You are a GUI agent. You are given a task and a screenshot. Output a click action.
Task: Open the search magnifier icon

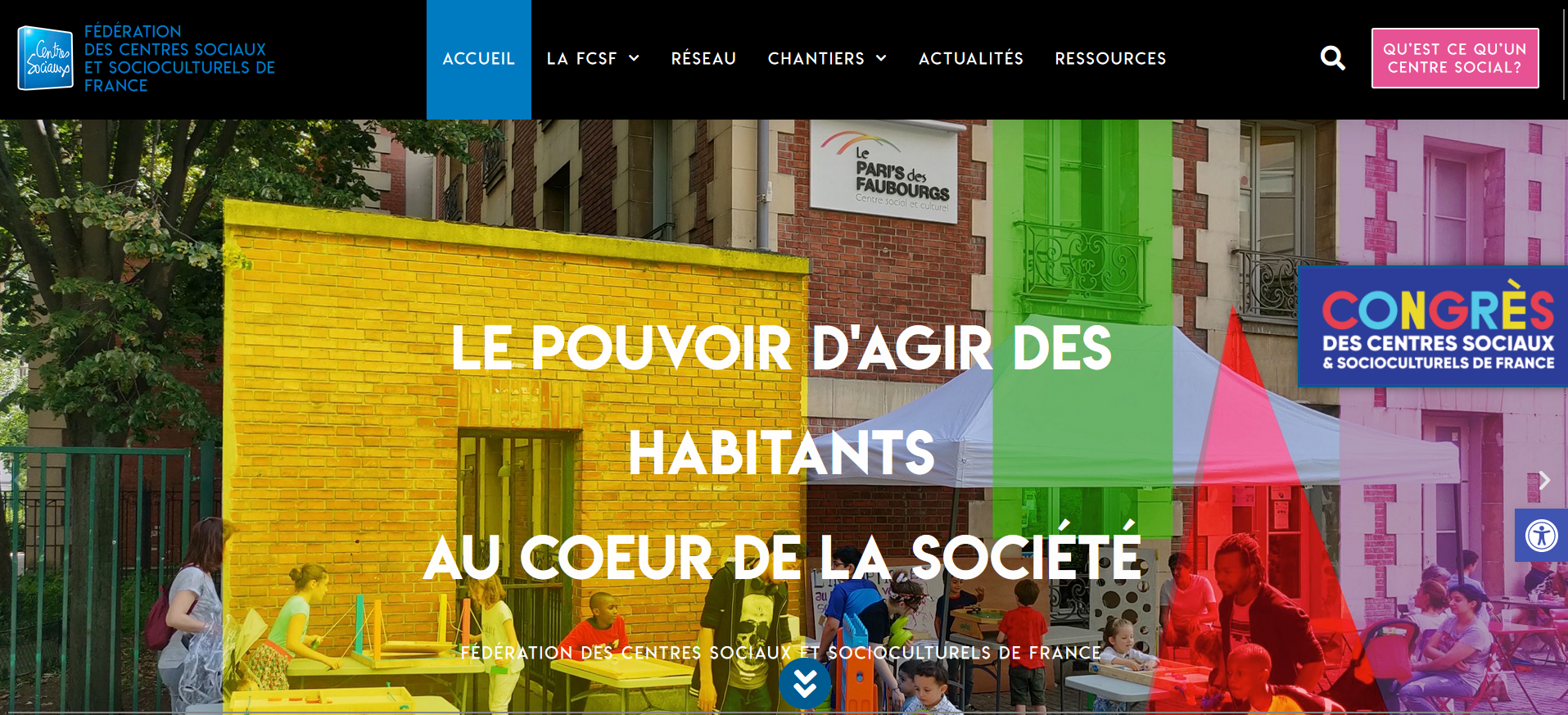tap(1332, 58)
